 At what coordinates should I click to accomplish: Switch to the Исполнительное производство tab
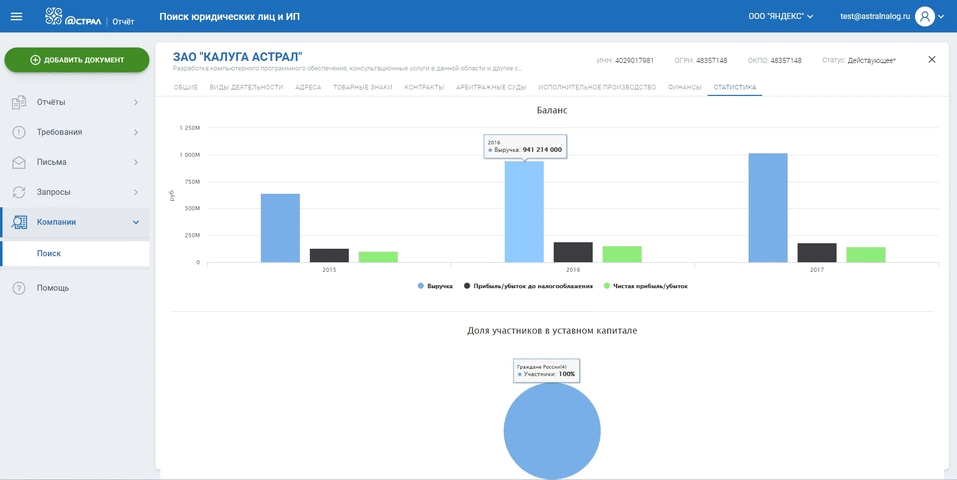click(597, 87)
